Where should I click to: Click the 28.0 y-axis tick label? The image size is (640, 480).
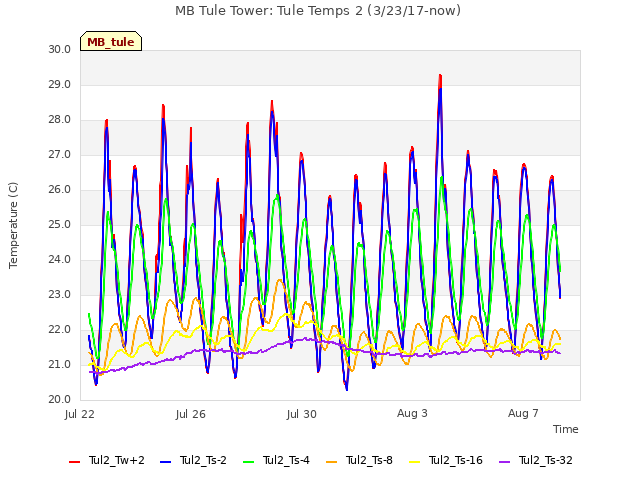[60, 120]
